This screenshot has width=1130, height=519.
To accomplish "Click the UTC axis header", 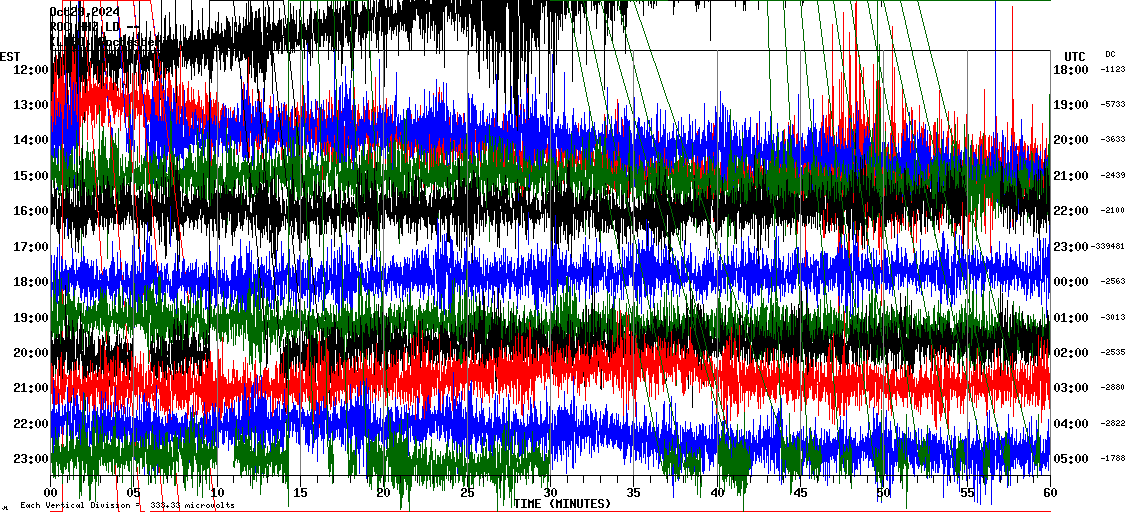I will (x=1074, y=56).
